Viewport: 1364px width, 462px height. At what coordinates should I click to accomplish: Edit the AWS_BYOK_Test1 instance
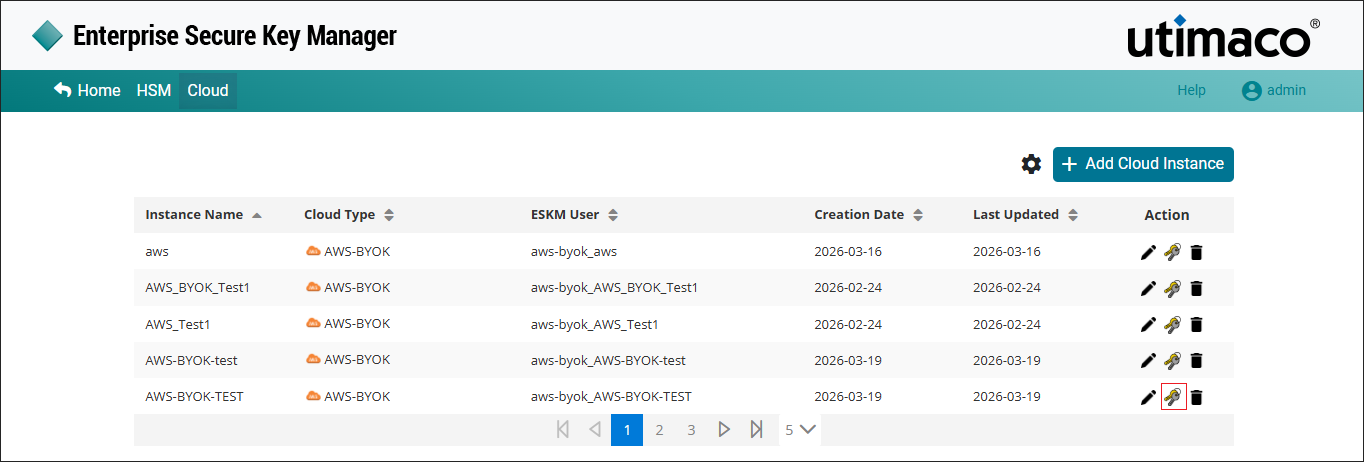pyautogui.click(x=1148, y=288)
